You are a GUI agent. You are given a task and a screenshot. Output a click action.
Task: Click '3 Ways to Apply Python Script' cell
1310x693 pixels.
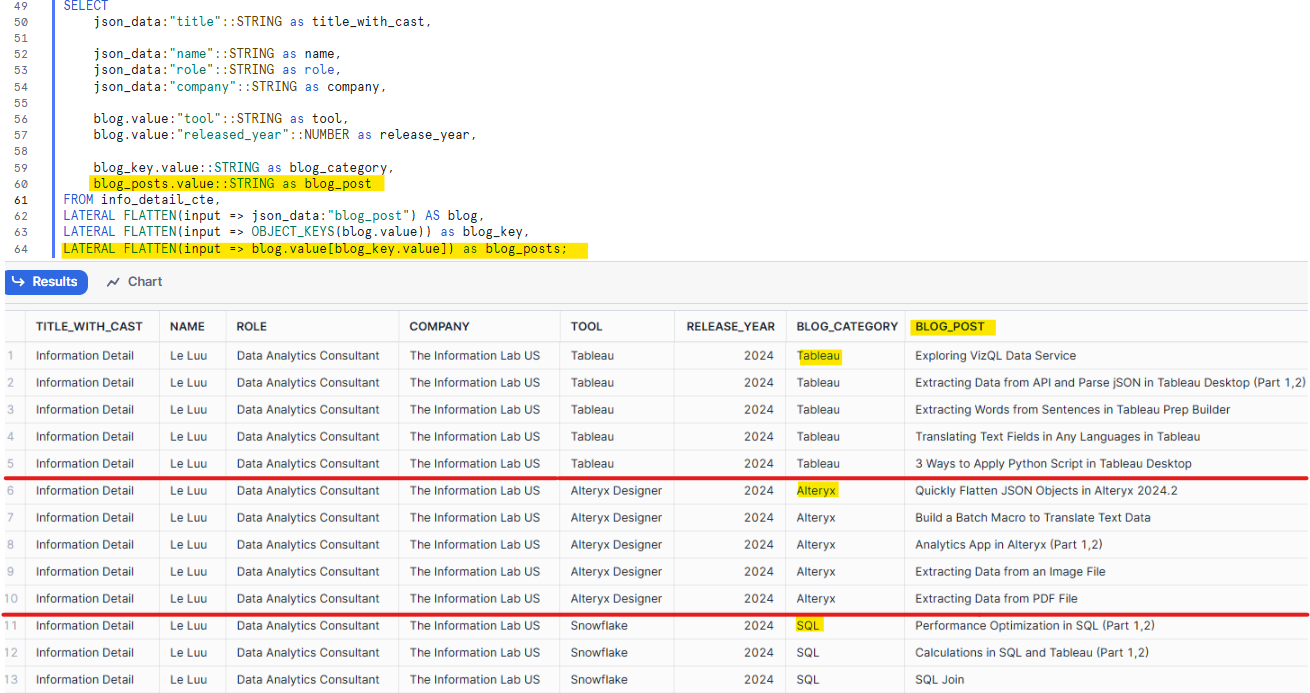tap(1053, 464)
